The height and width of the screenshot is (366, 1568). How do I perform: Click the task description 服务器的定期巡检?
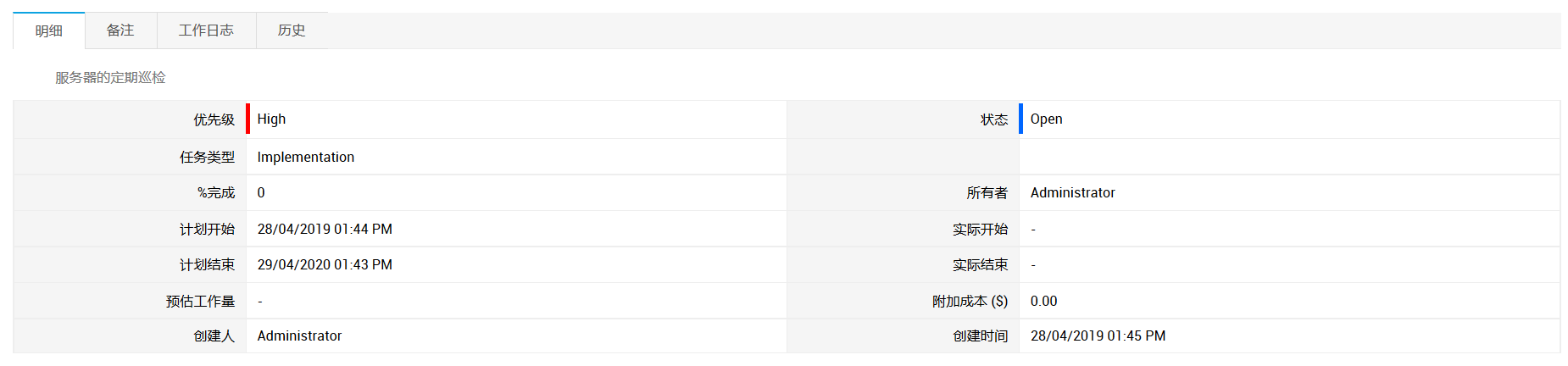110,78
